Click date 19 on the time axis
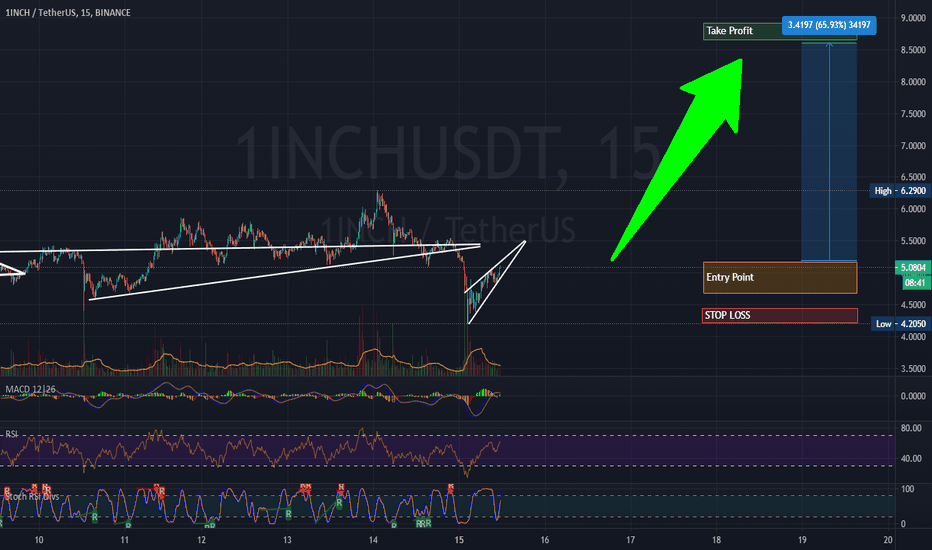The height and width of the screenshot is (550, 932). (x=802, y=540)
